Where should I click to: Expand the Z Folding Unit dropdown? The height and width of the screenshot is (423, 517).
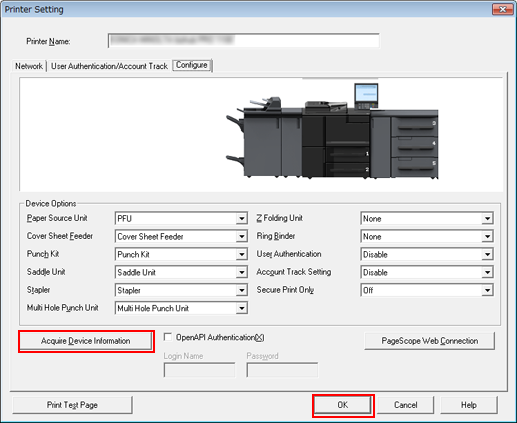click(427, 219)
